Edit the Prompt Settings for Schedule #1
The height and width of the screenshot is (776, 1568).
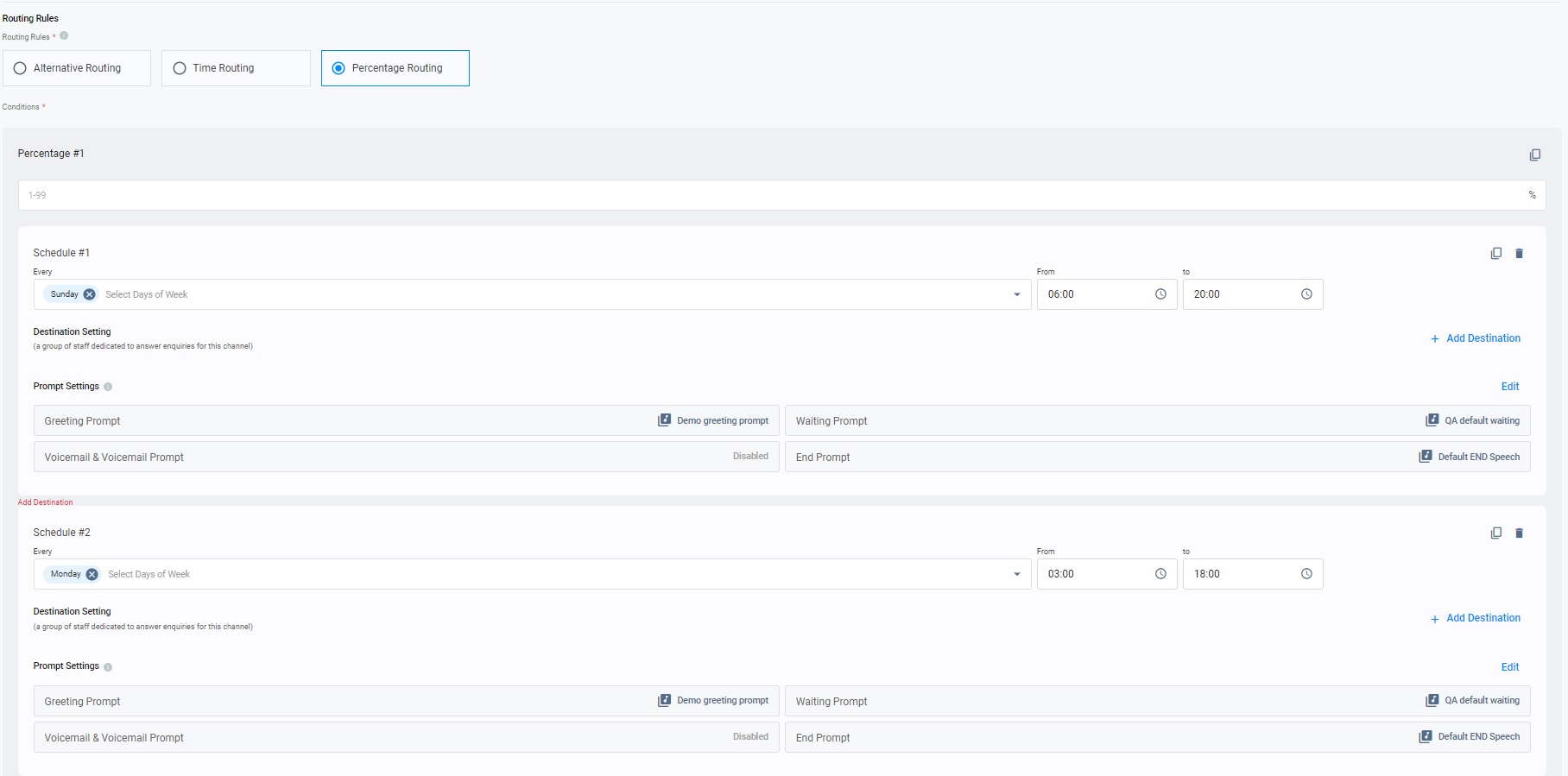(1509, 387)
